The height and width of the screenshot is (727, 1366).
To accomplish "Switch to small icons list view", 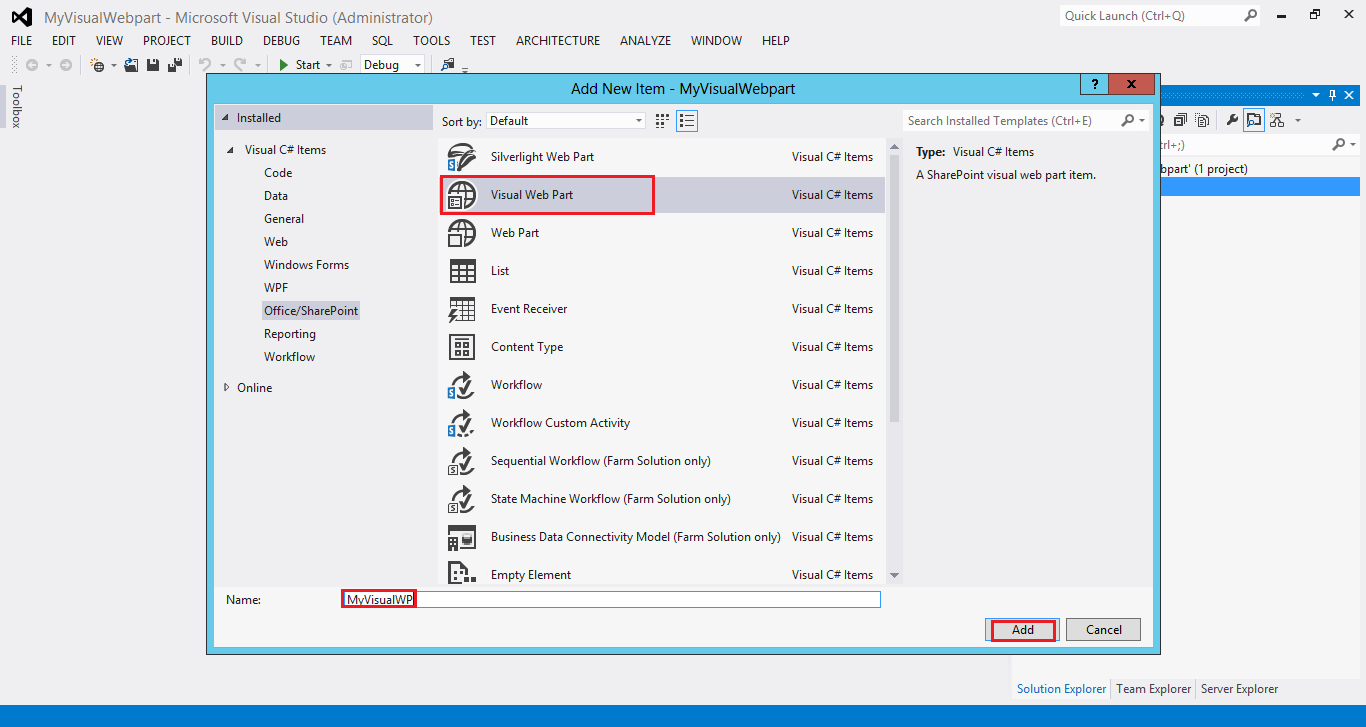I will [x=687, y=121].
